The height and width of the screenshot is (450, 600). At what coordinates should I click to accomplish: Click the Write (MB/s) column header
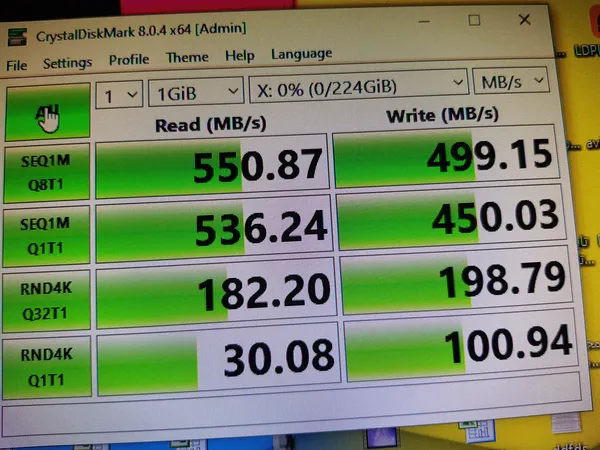pos(442,115)
